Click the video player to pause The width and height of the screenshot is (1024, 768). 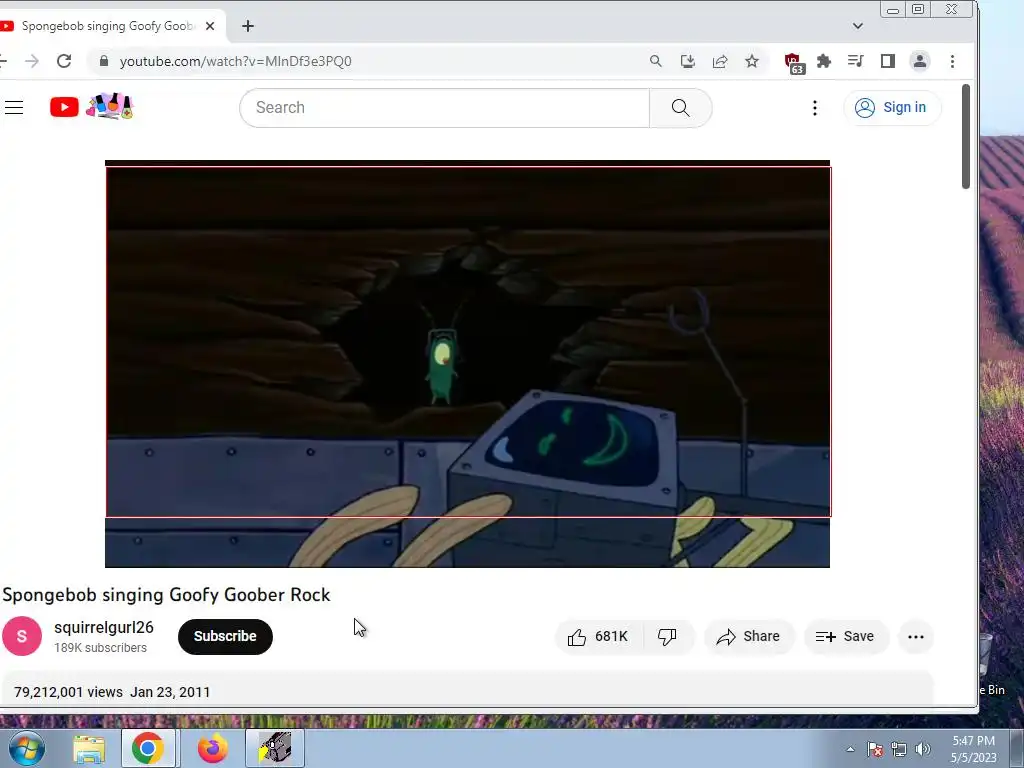coord(468,364)
